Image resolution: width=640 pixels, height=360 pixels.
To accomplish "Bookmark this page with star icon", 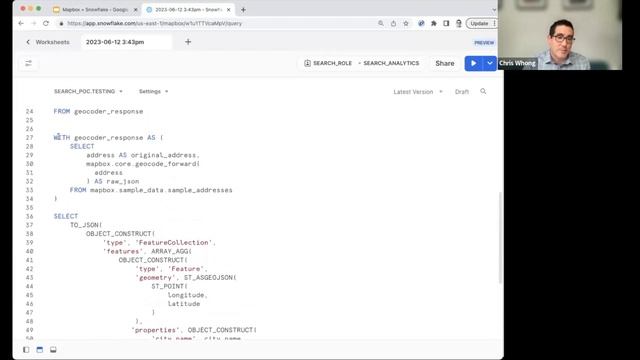I will click(x=406, y=23).
